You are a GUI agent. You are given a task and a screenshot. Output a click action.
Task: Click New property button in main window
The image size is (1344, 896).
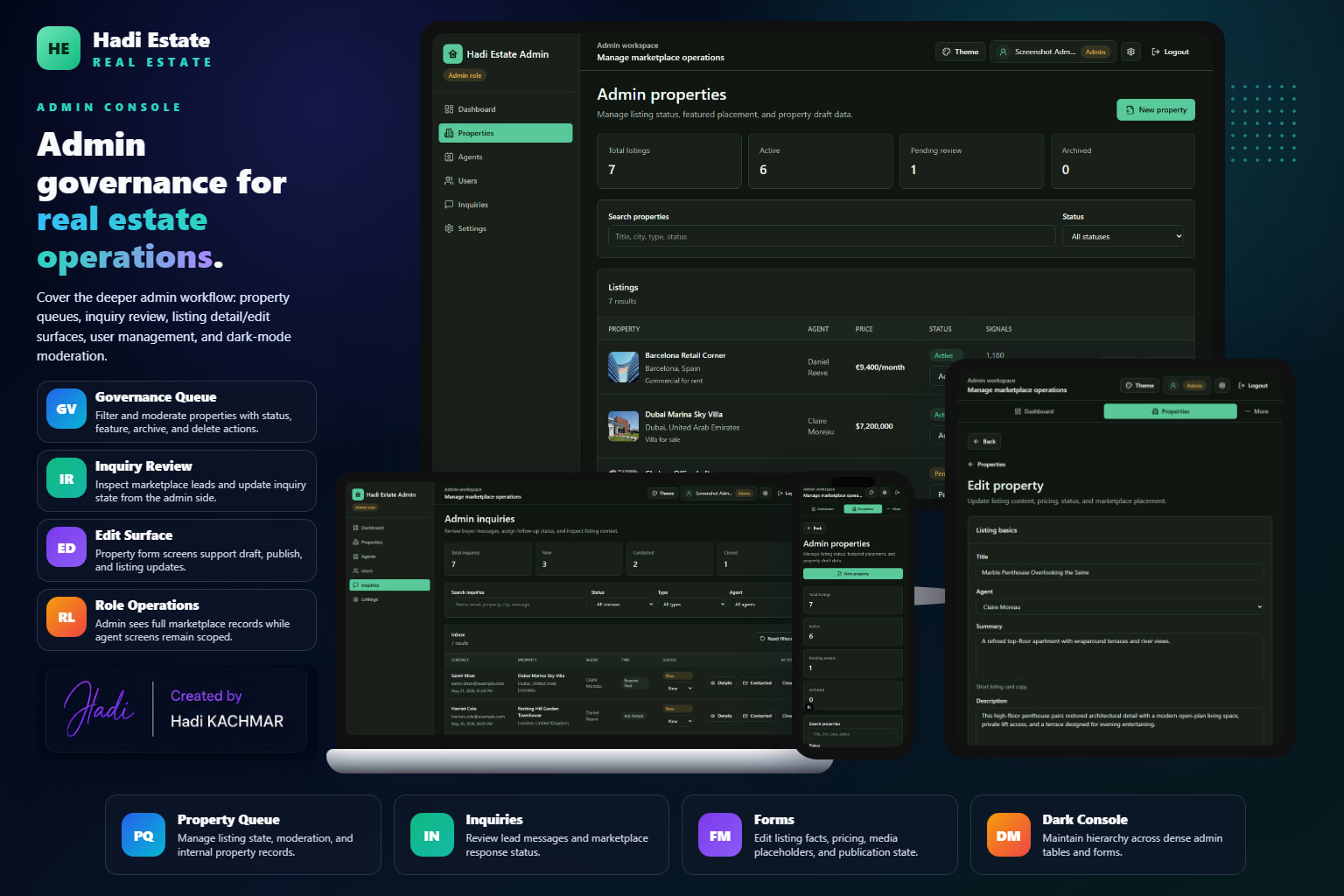[1156, 109]
